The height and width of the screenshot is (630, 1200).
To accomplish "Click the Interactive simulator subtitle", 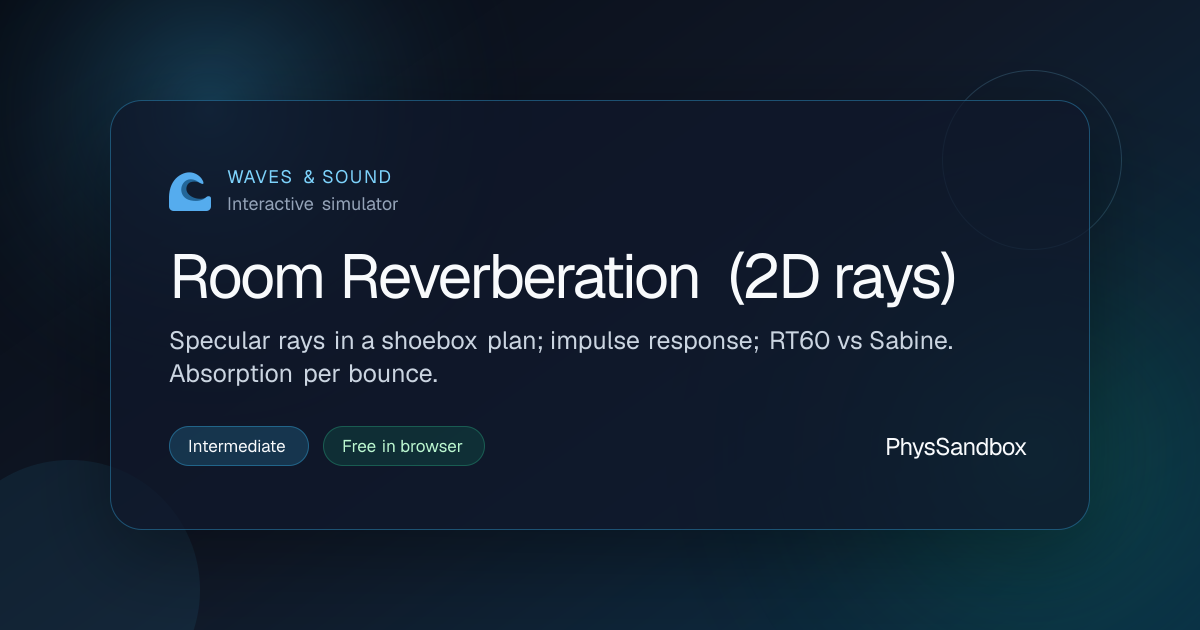I will pyautogui.click(x=312, y=204).
